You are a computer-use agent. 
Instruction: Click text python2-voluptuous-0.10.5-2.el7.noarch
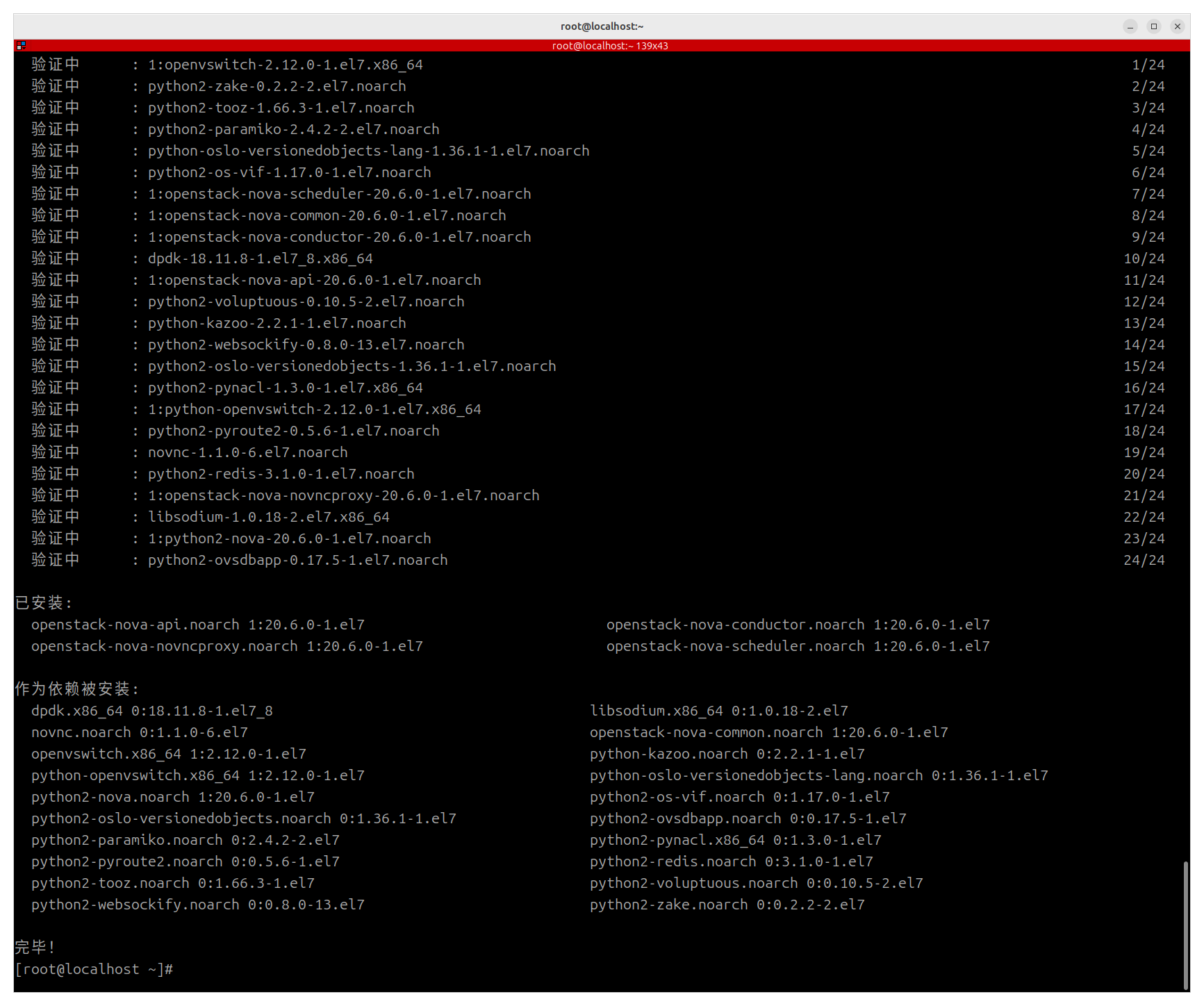(x=306, y=302)
